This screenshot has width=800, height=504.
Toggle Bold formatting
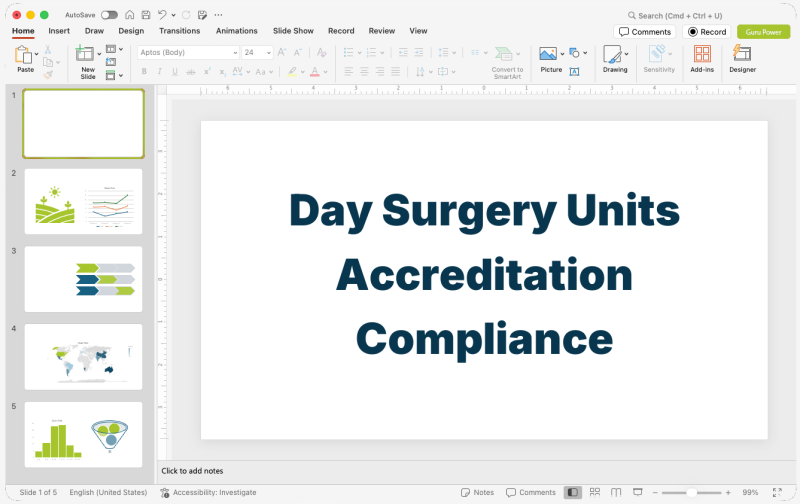pos(144,71)
